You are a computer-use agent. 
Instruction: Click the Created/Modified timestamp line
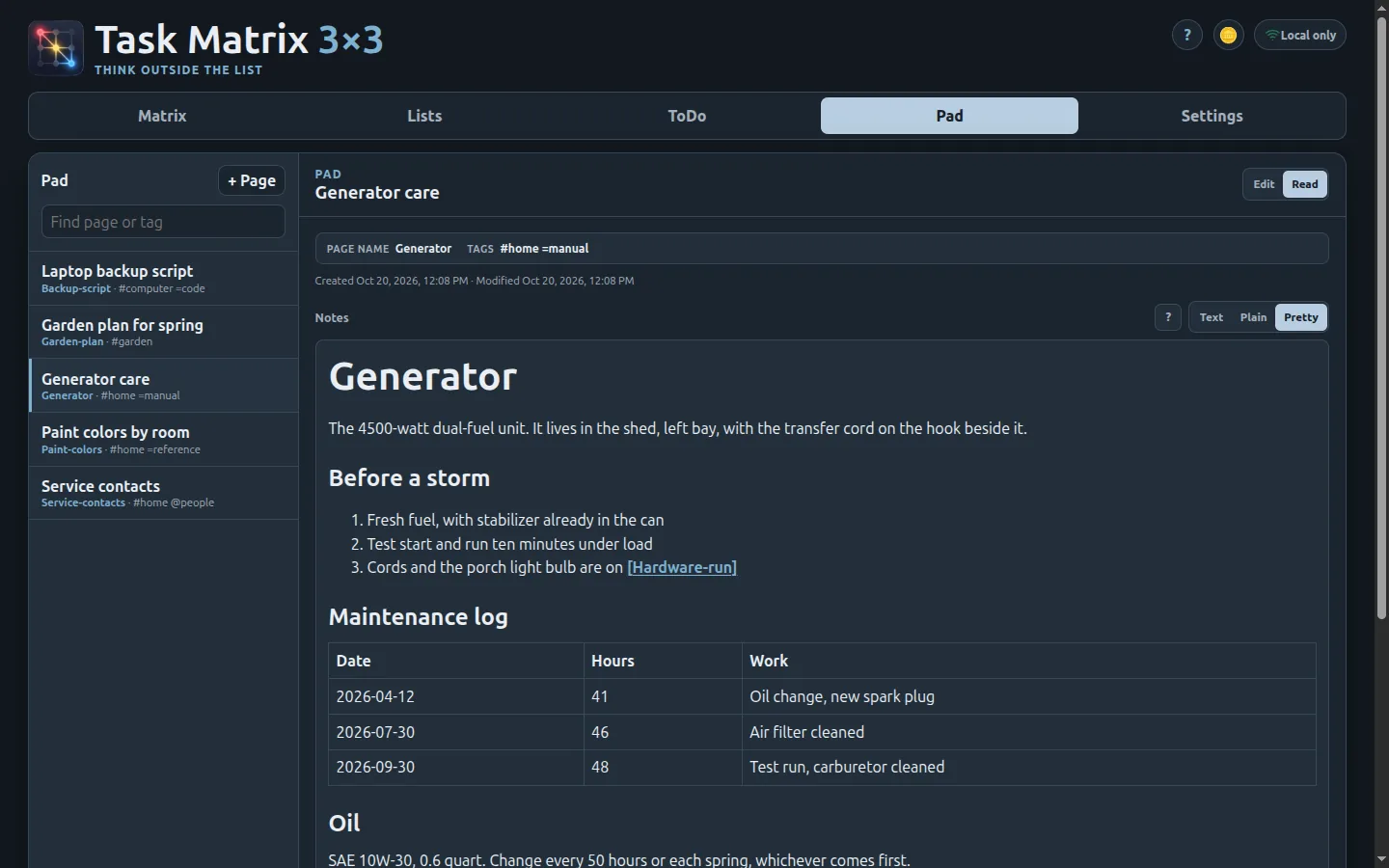(475, 281)
